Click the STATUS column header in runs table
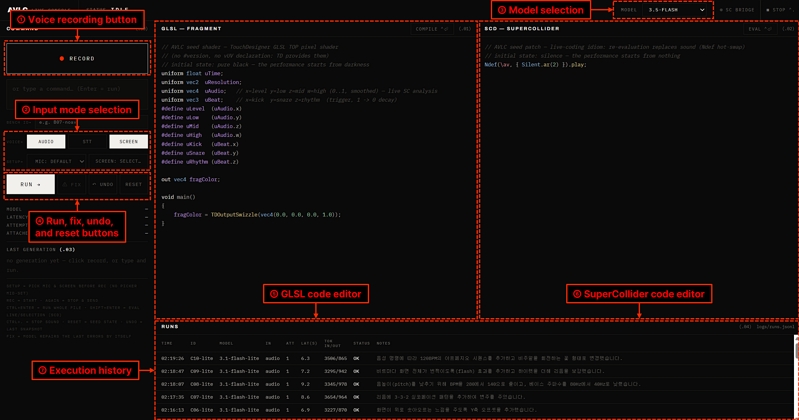This screenshot has height=420, width=799. (x=361, y=344)
